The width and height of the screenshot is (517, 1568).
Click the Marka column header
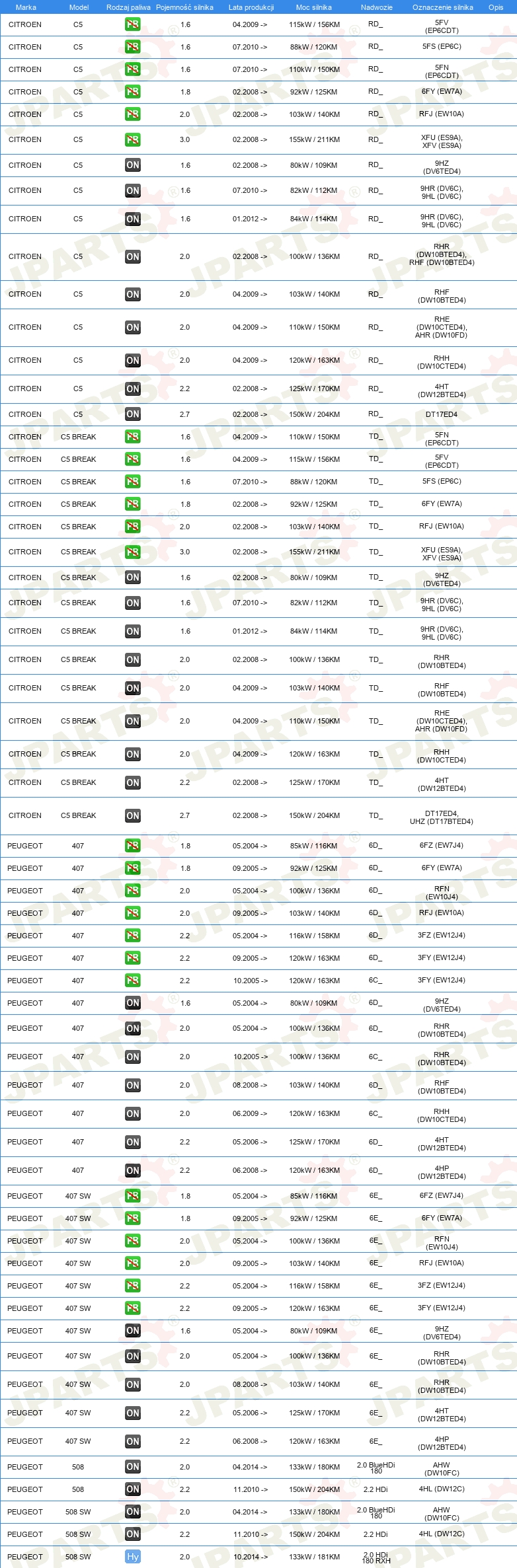pos(26,7)
